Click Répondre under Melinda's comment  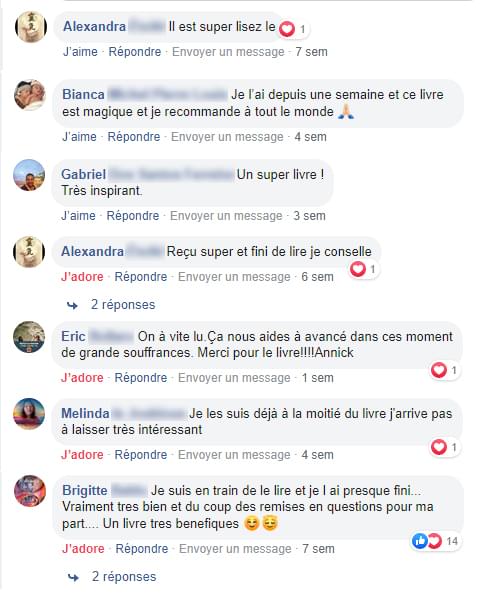click(141, 455)
